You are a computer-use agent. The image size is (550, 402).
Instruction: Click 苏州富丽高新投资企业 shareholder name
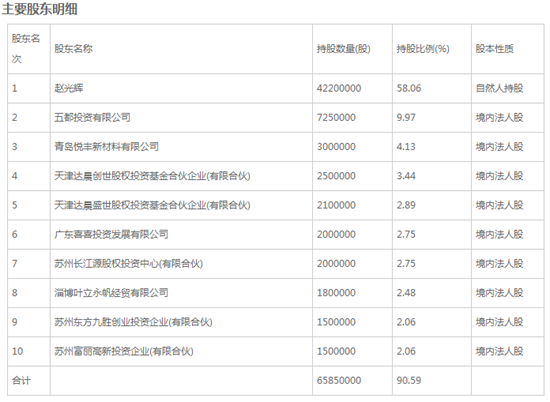coord(124,351)
